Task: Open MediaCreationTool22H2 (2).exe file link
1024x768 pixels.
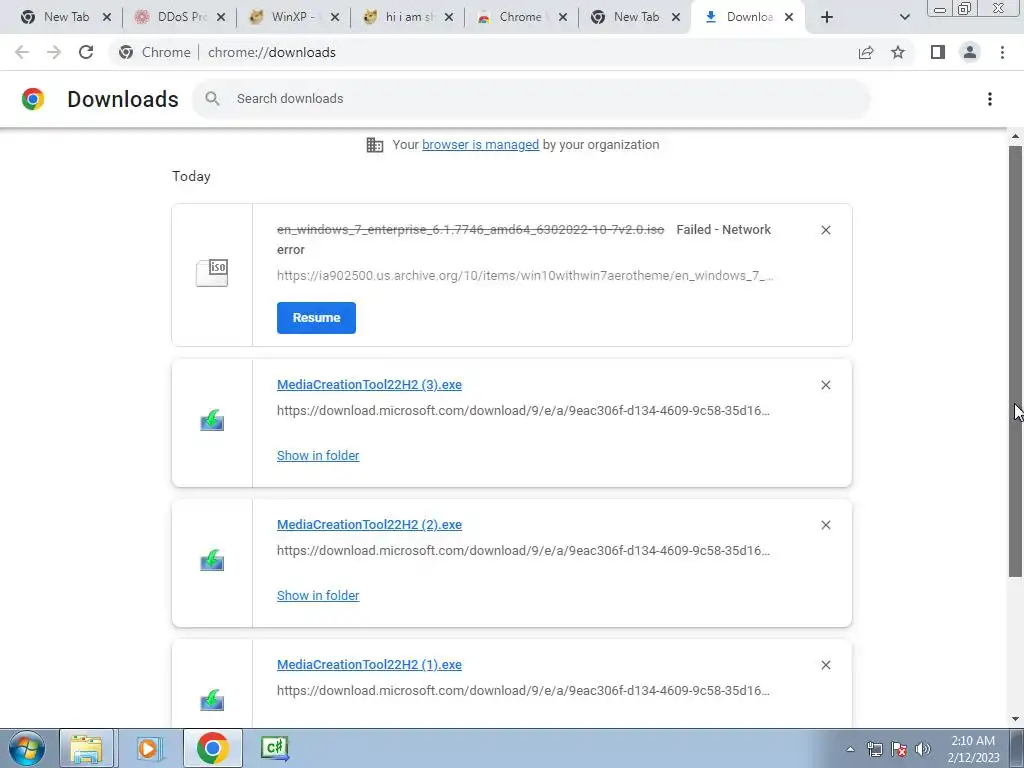Action: coord(369,524)
